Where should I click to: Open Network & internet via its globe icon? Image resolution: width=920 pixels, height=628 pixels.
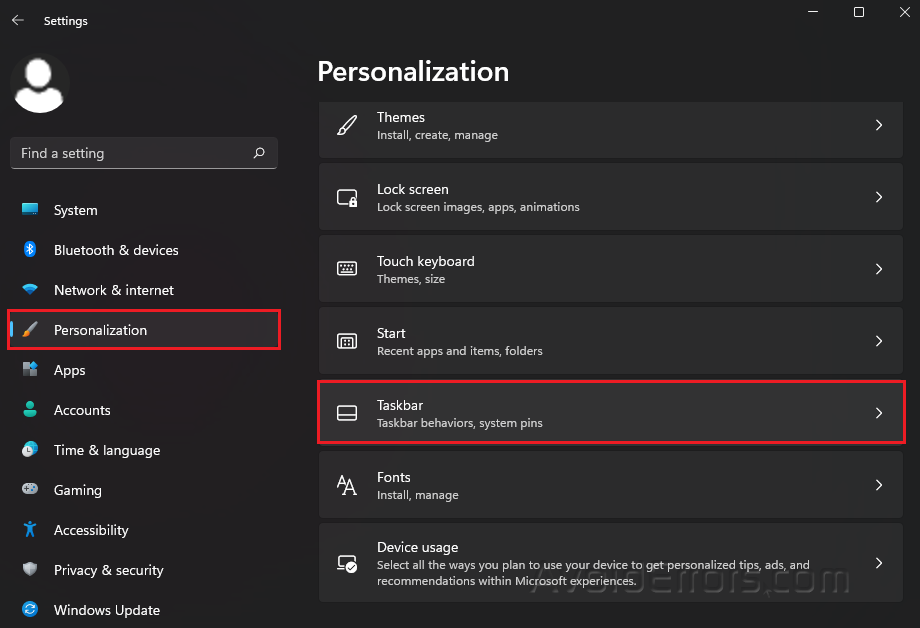pyautogui.click(x=28, y=290)
